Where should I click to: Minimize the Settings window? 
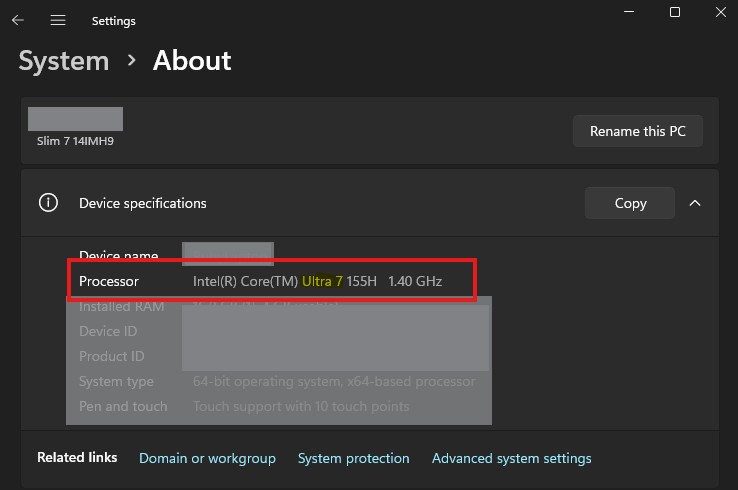[x=629, y=12]
